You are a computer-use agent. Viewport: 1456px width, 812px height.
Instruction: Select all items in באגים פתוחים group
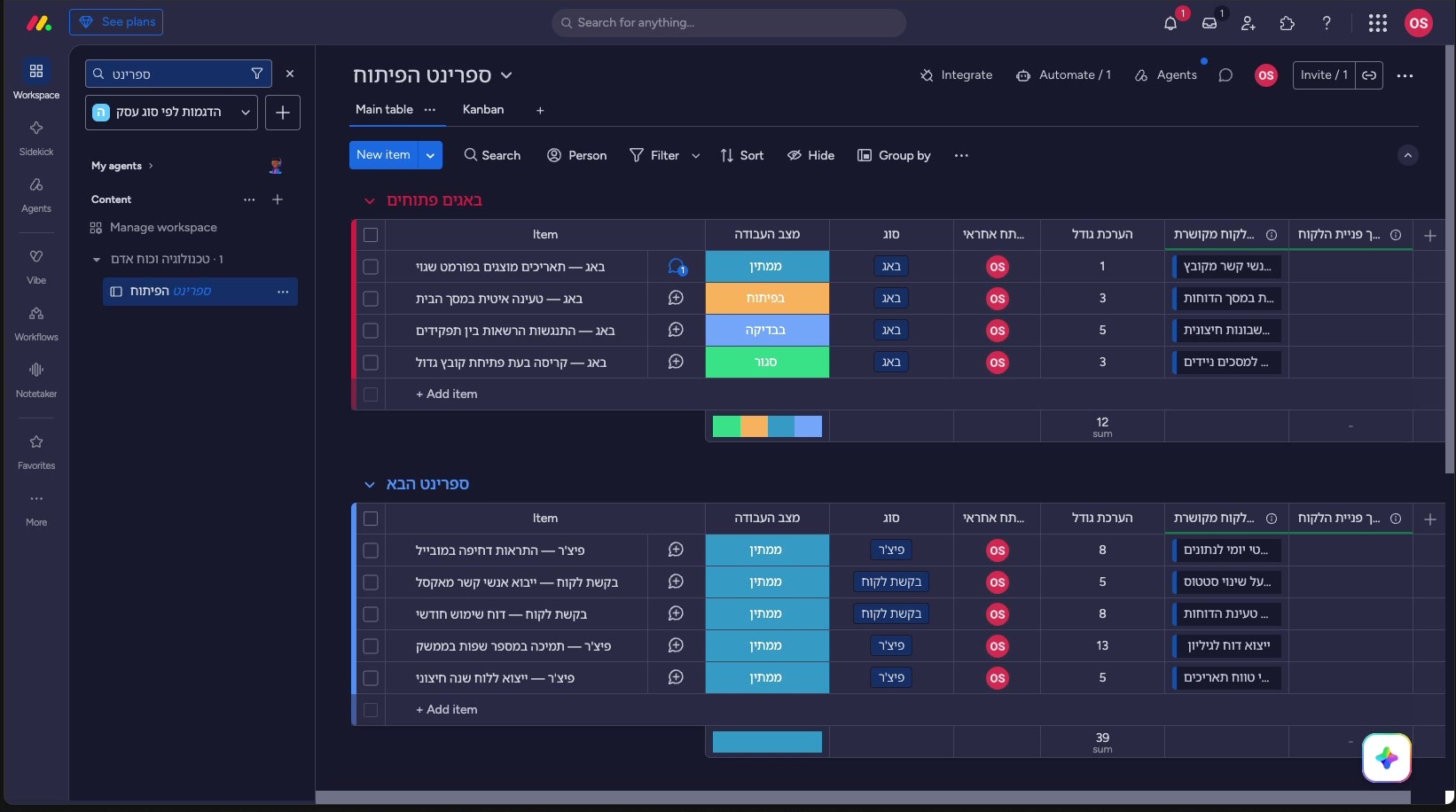click(x=371, y=235)
